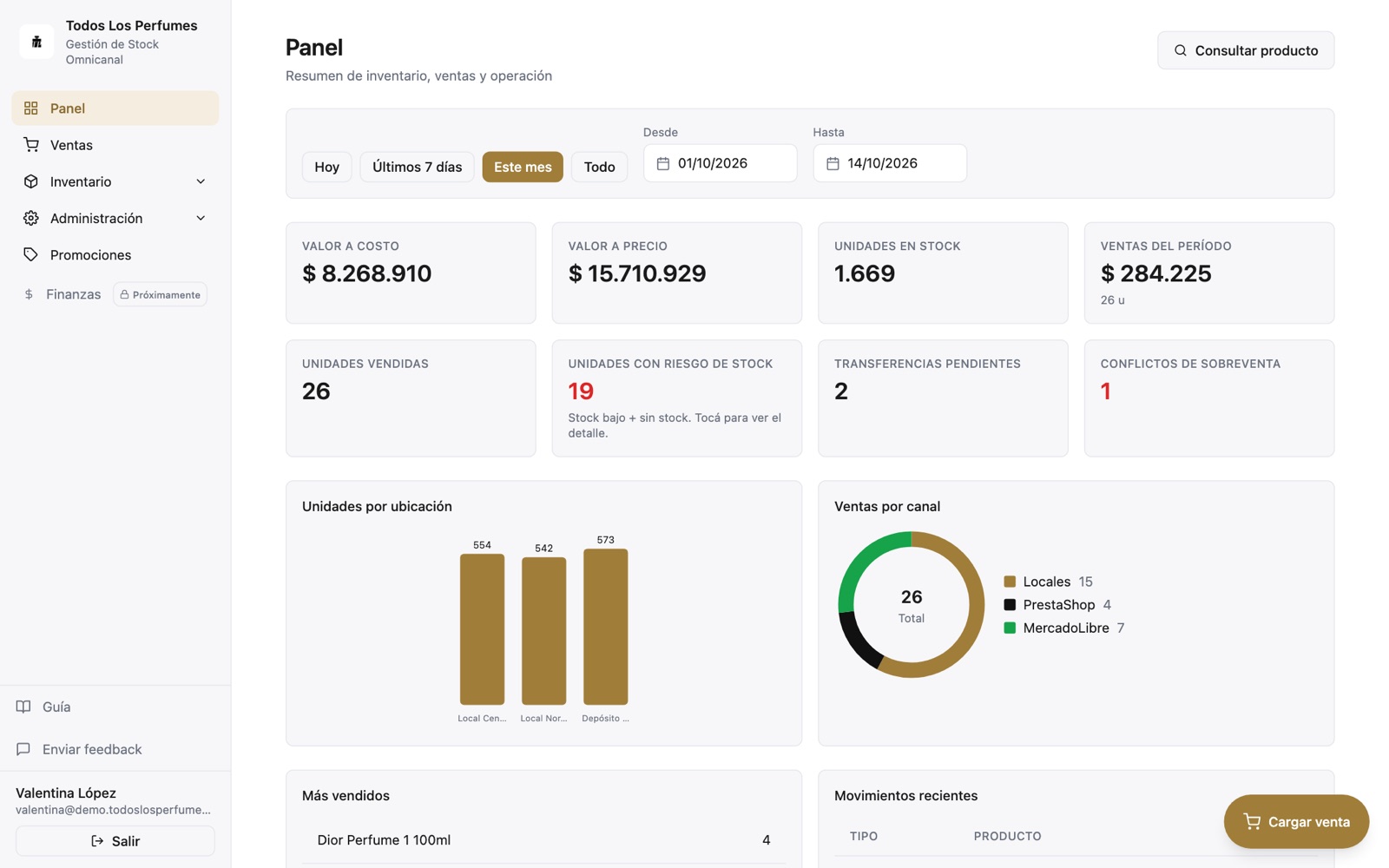
Task: Click the Enviar feedback speech bubble icon
Action: click(x=23, y=749)
